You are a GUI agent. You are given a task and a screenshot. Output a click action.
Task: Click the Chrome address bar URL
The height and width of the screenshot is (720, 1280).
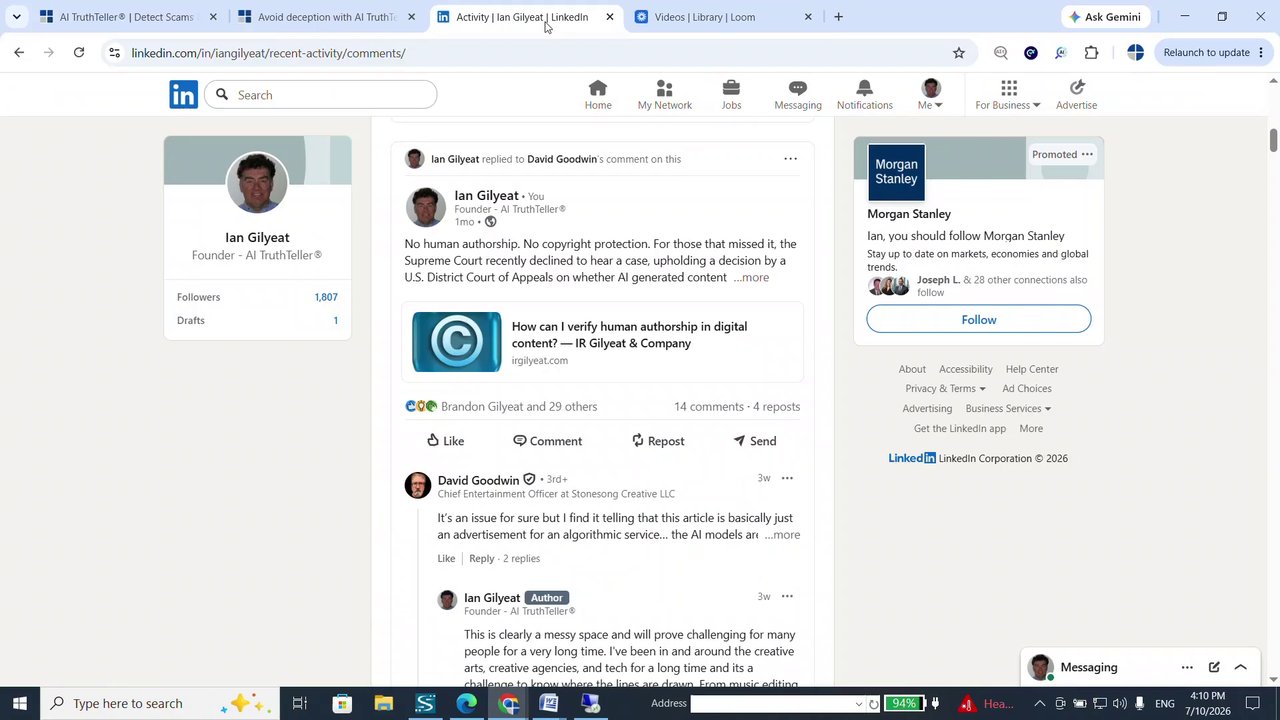tap(268, 53)
